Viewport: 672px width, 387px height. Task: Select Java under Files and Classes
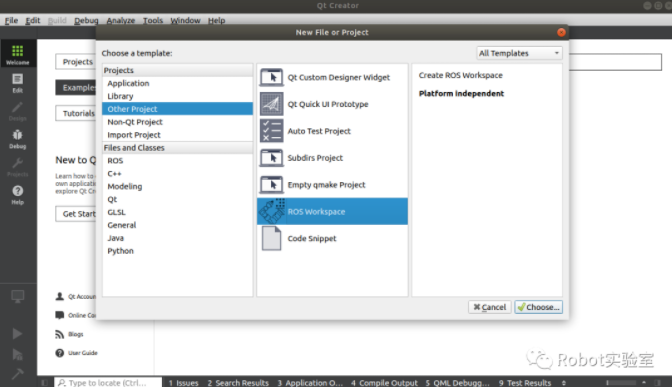[177, 238]
